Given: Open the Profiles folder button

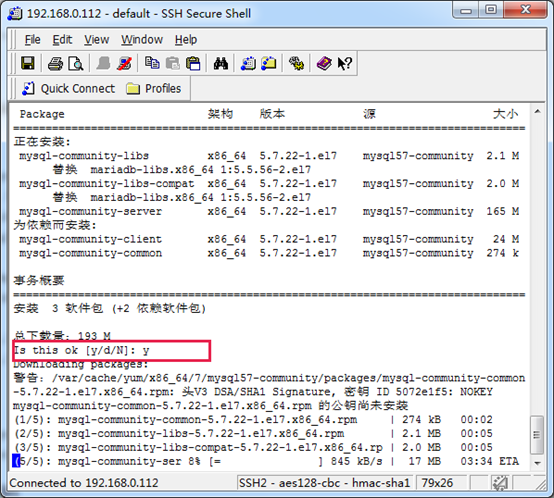Looking at the screenshot, I should pos(154,88).
